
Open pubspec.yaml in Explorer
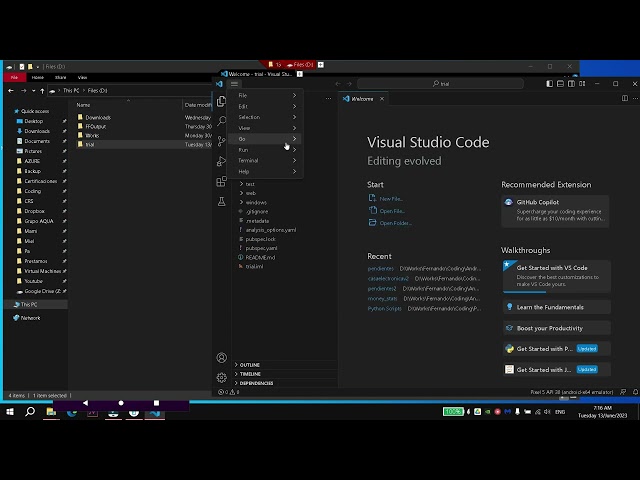[261, 248]
